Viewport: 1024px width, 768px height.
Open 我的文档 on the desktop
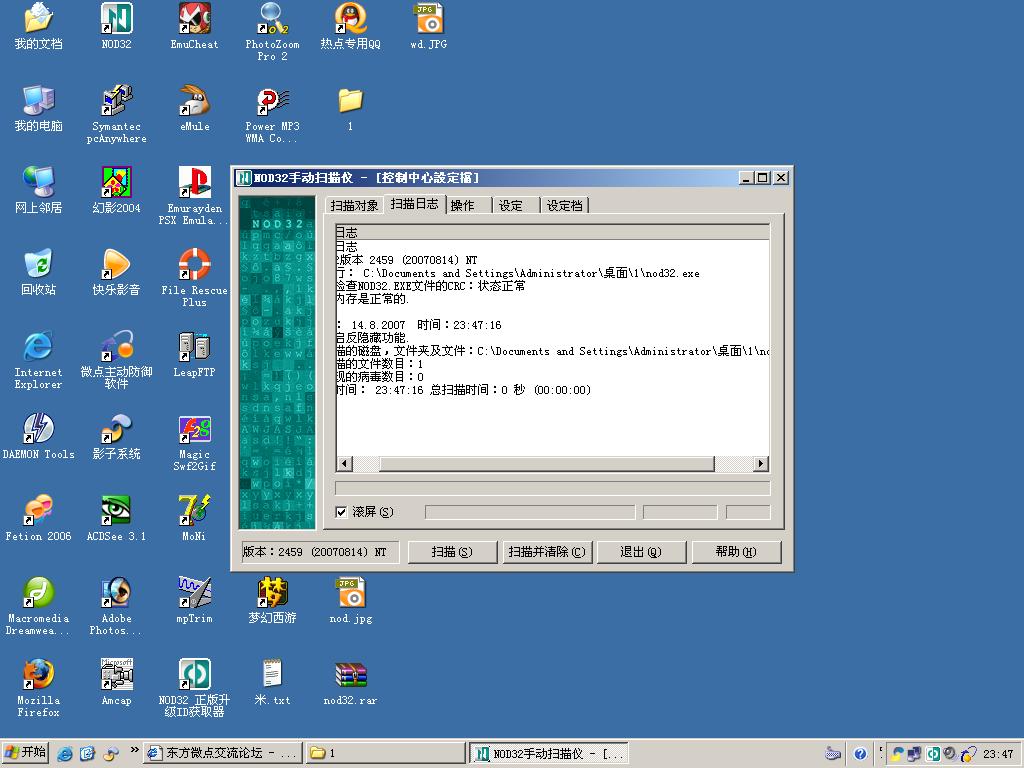(x=39, y=26)
